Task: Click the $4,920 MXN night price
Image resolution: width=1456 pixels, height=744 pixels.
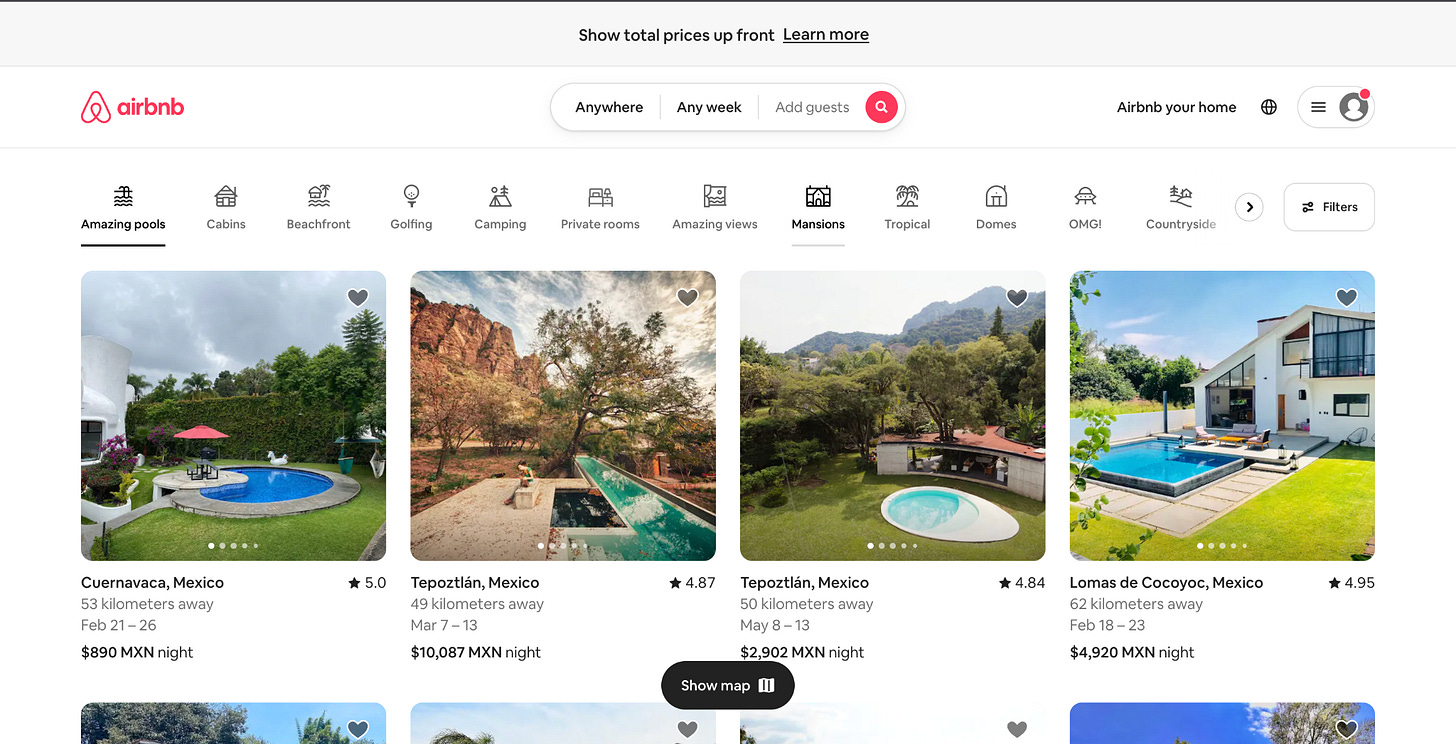Action: pyautogui.click(x=1132, y=652)
